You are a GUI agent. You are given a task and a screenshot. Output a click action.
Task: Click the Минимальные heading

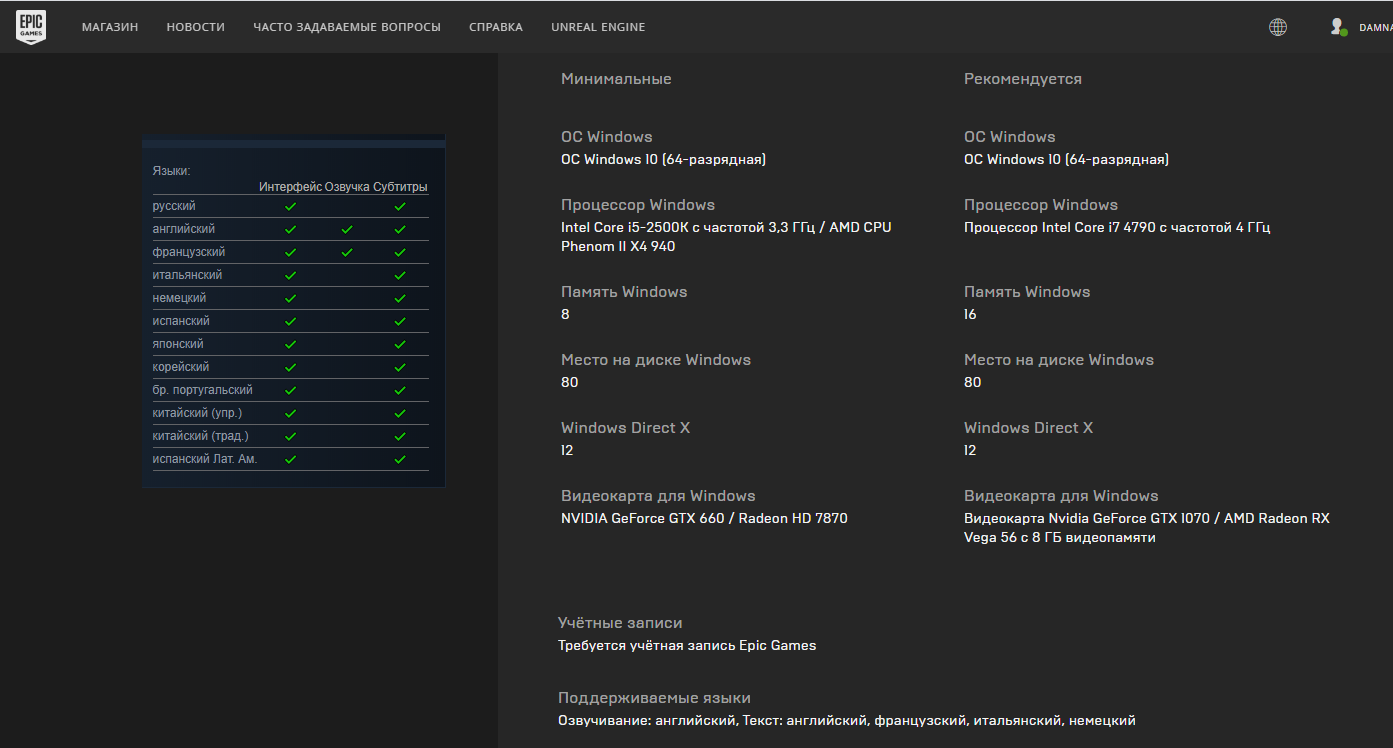click(x=616, y=79)
